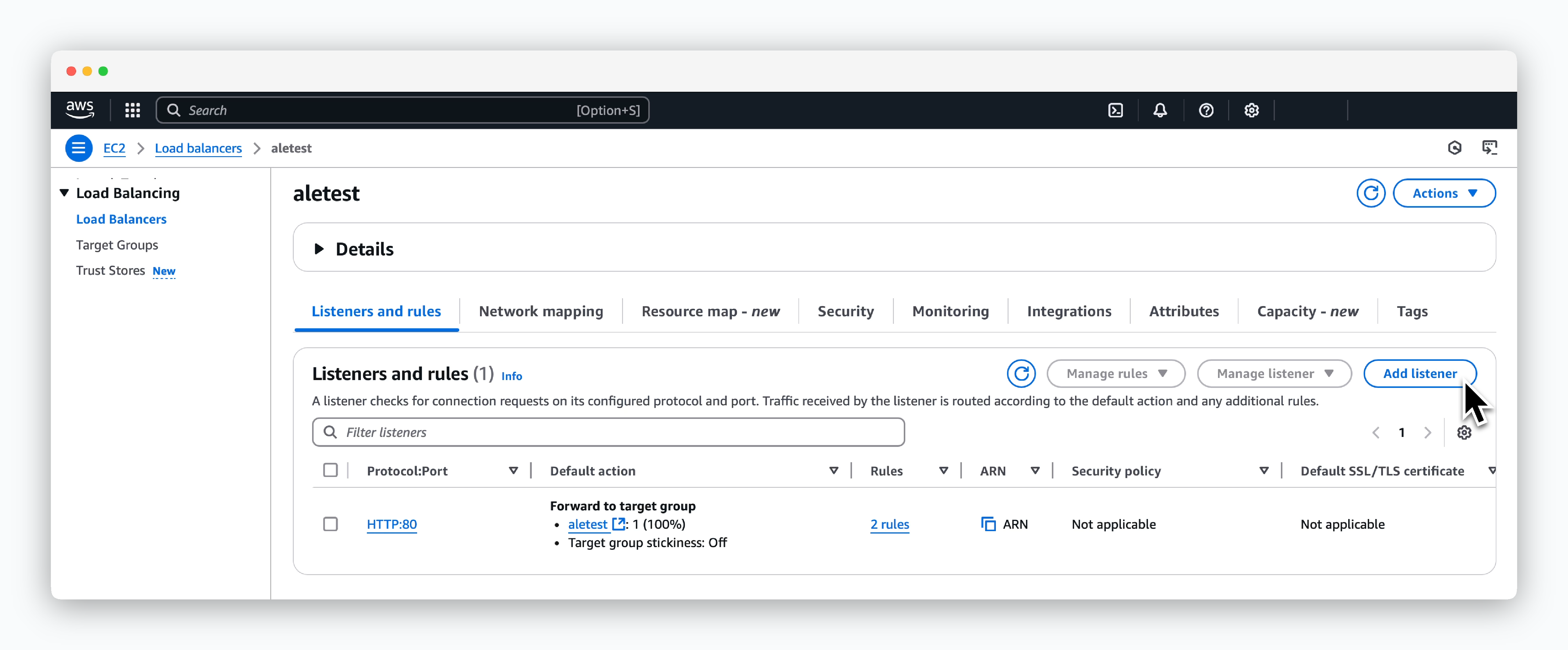Viewport: 1568px width, 650px height.
Task: Collapse the Load Balancing sidebar section
Action: (x=64, y=193)
